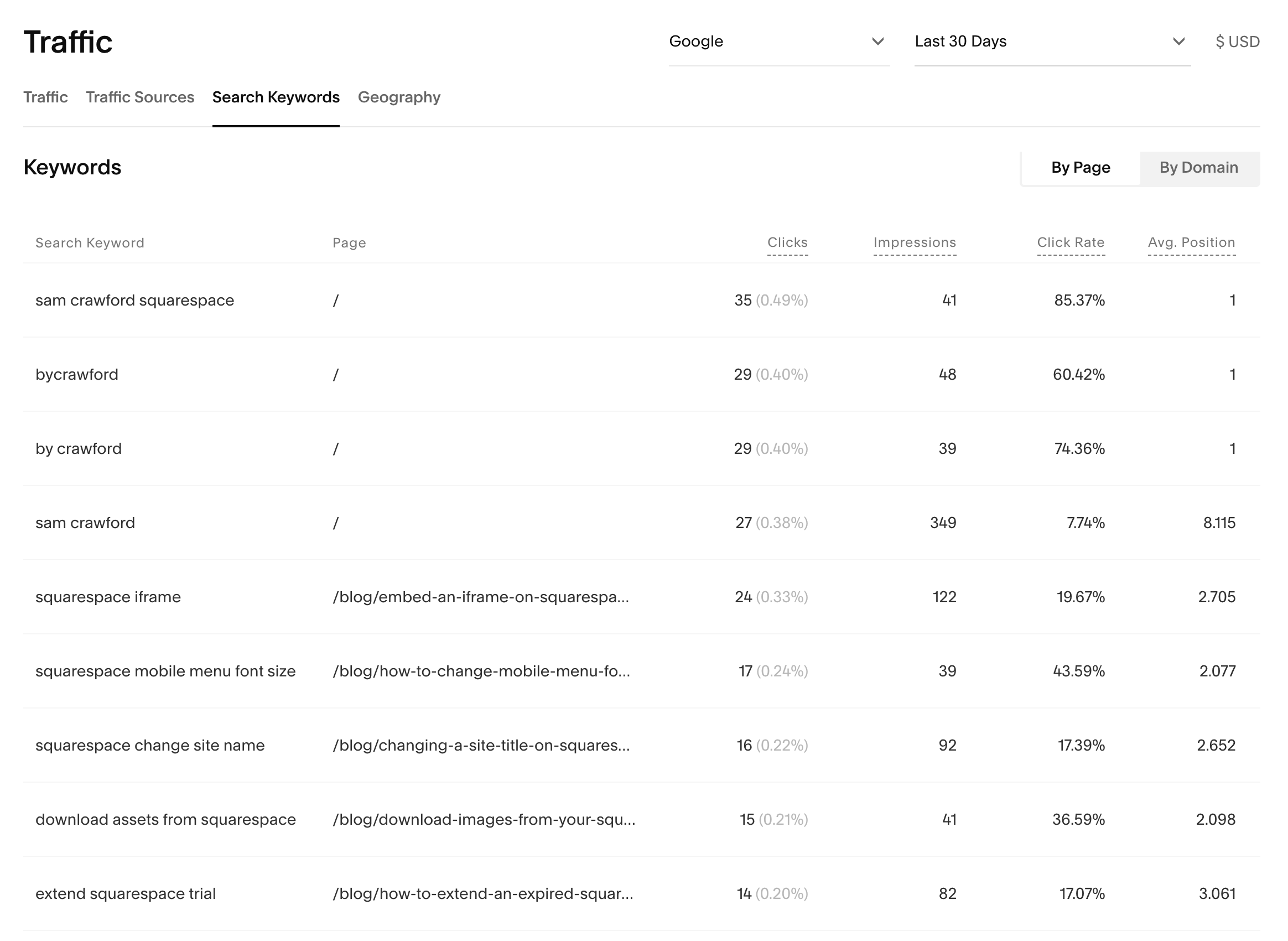Viewport: 1288px width, 941px height.
Task: Click the 60.42% click rate value
Action: [x=1078, y=375]
